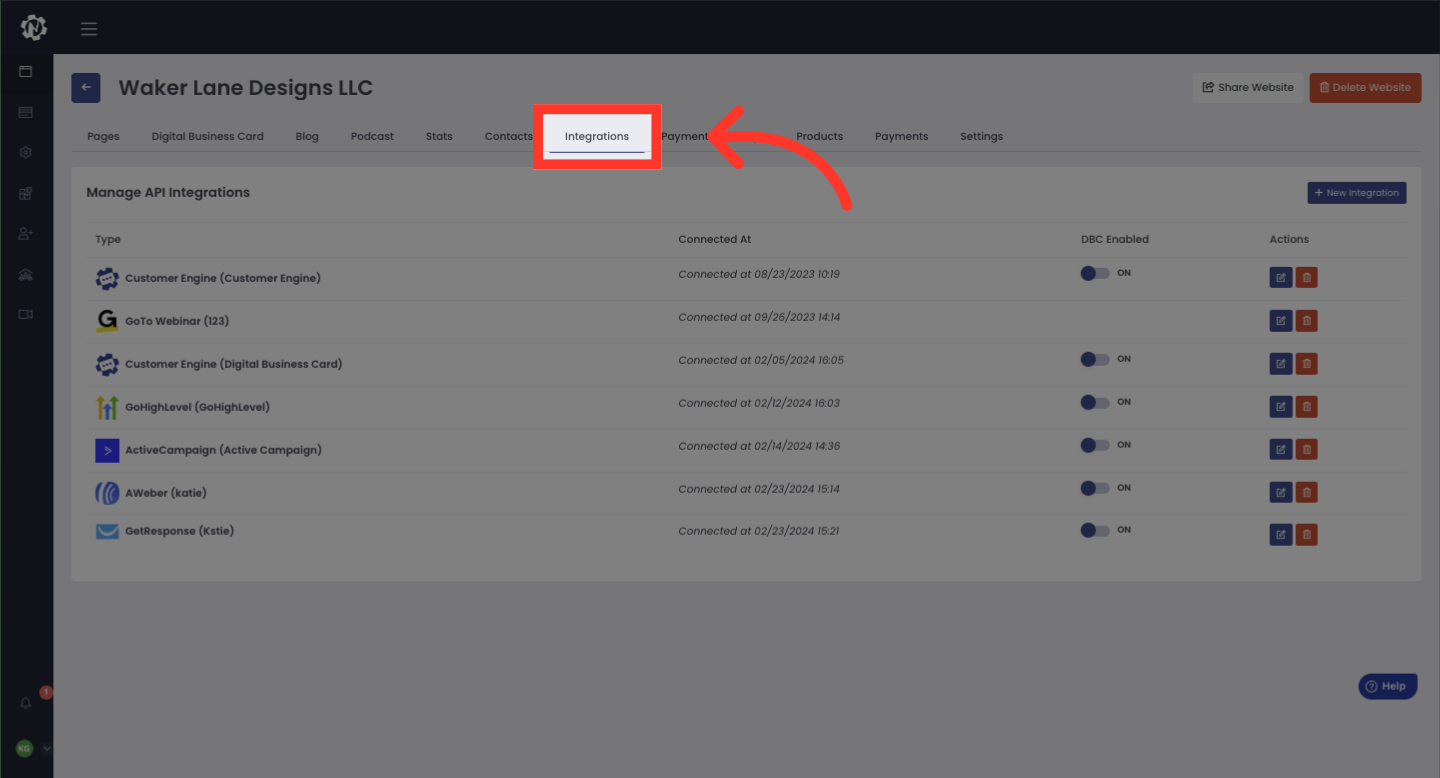The image size is (1440, 778).
Task: Click 'Connected at 09/26/2023 14:14' text
Action: (759, 317)
